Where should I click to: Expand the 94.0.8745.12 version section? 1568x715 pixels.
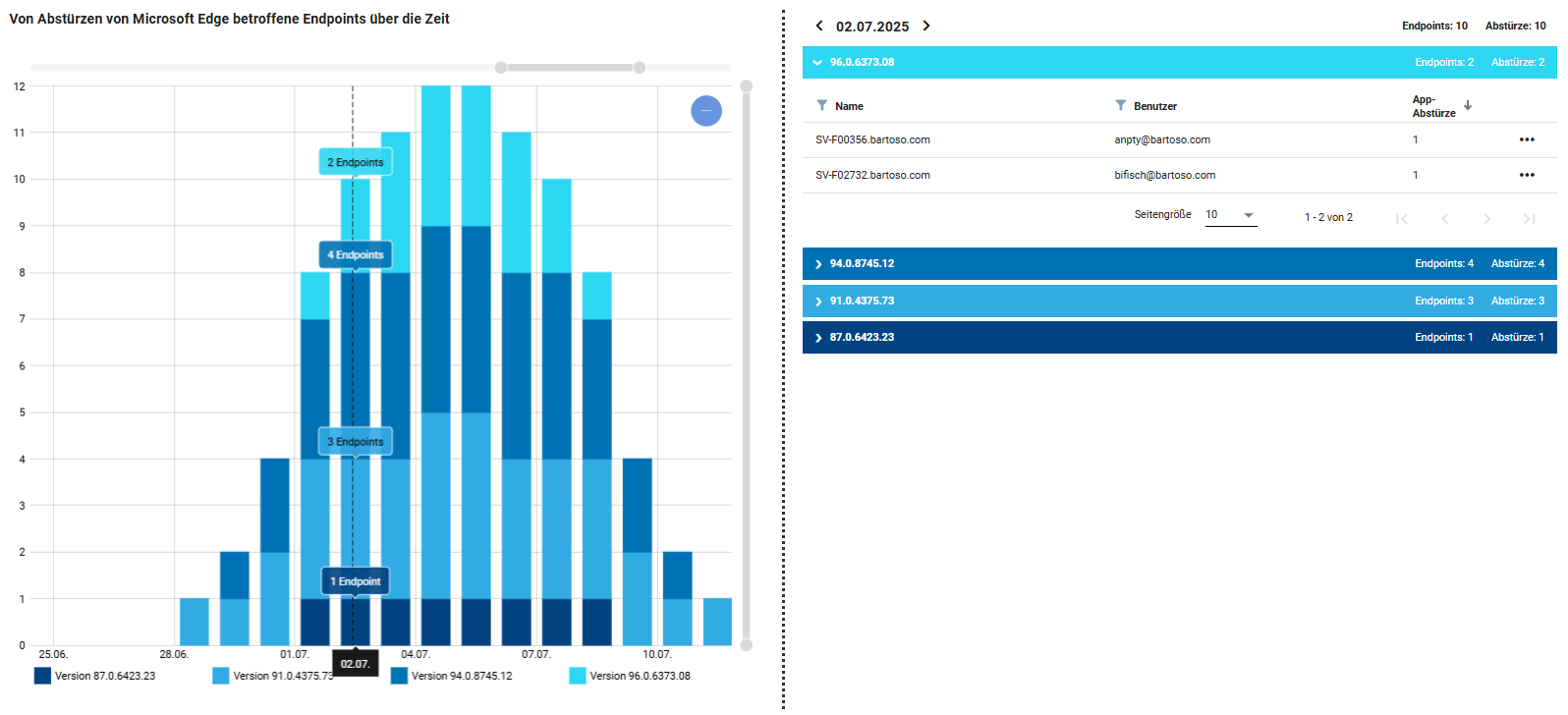click(817, 264)
